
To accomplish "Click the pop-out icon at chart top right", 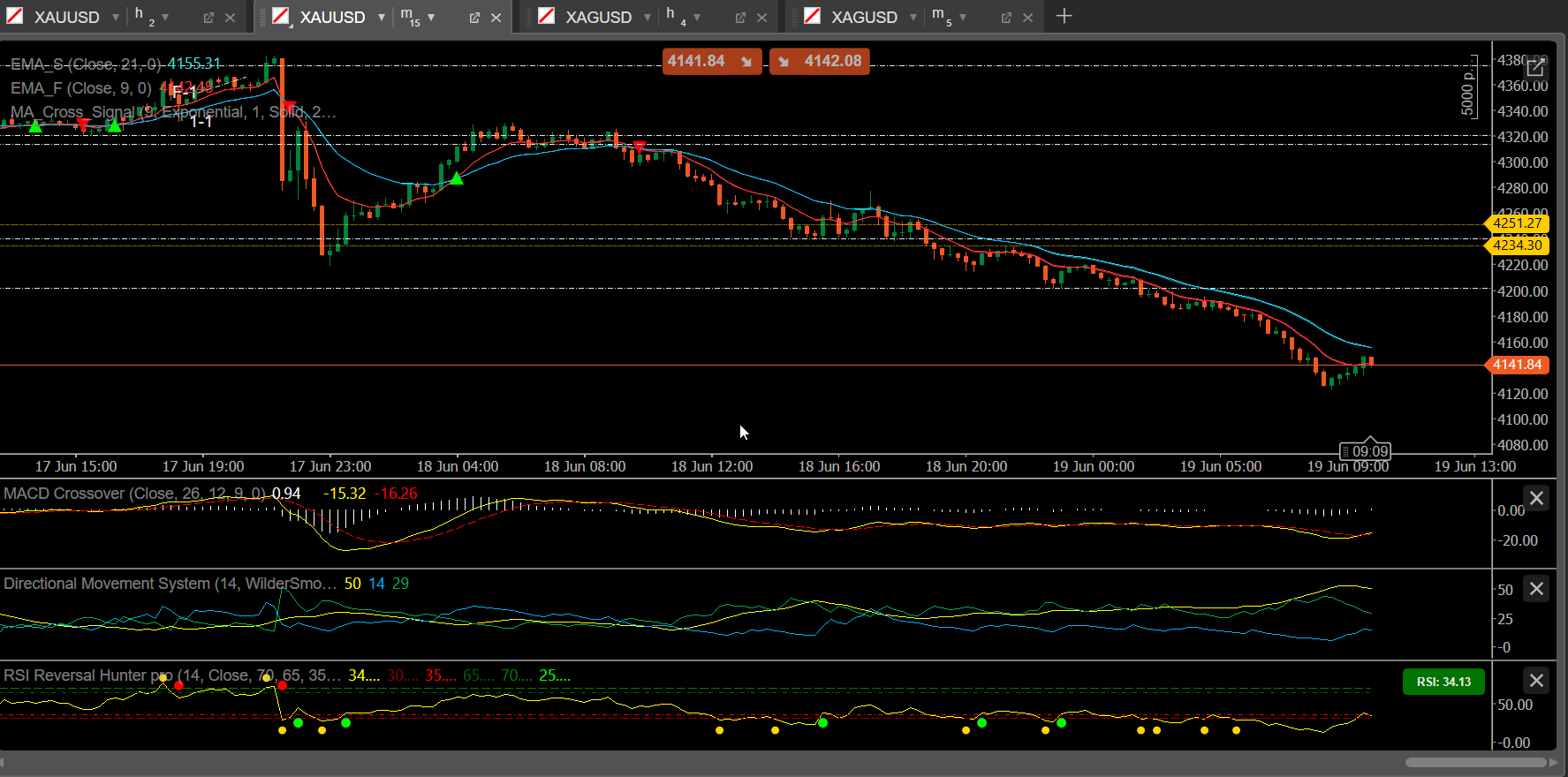I will coord(1535,67).
